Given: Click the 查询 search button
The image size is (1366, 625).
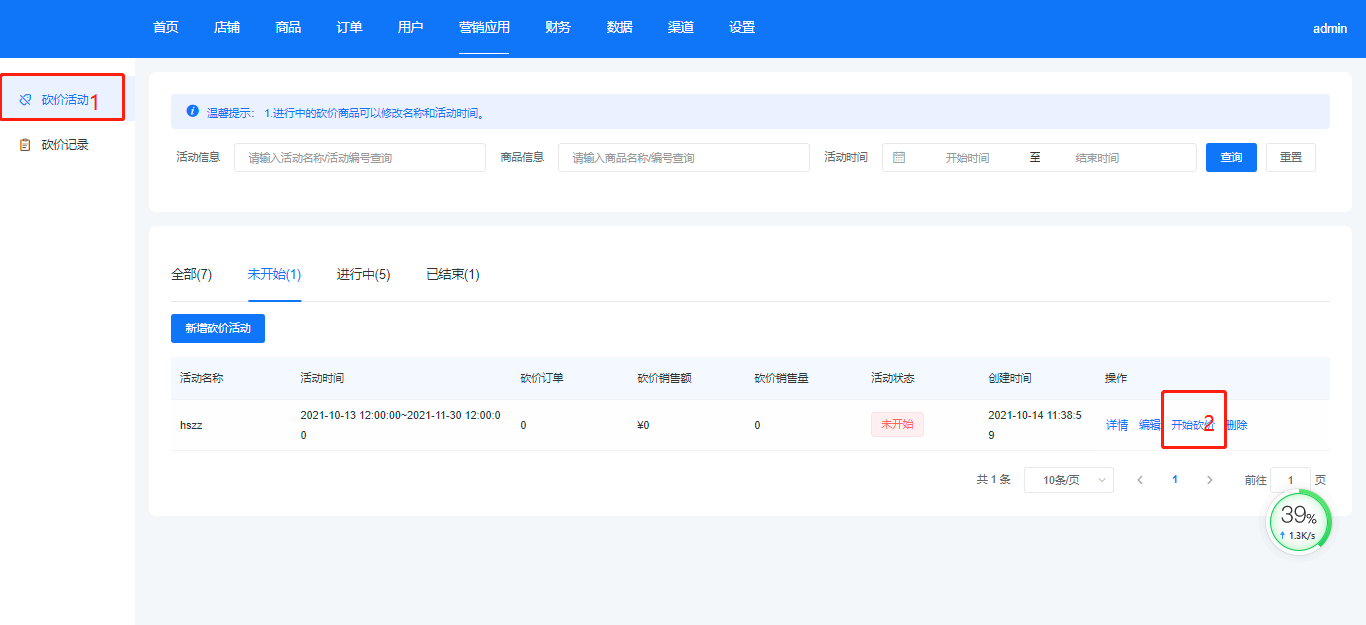Looking at the screenshot, I should tap(1231, 158).
